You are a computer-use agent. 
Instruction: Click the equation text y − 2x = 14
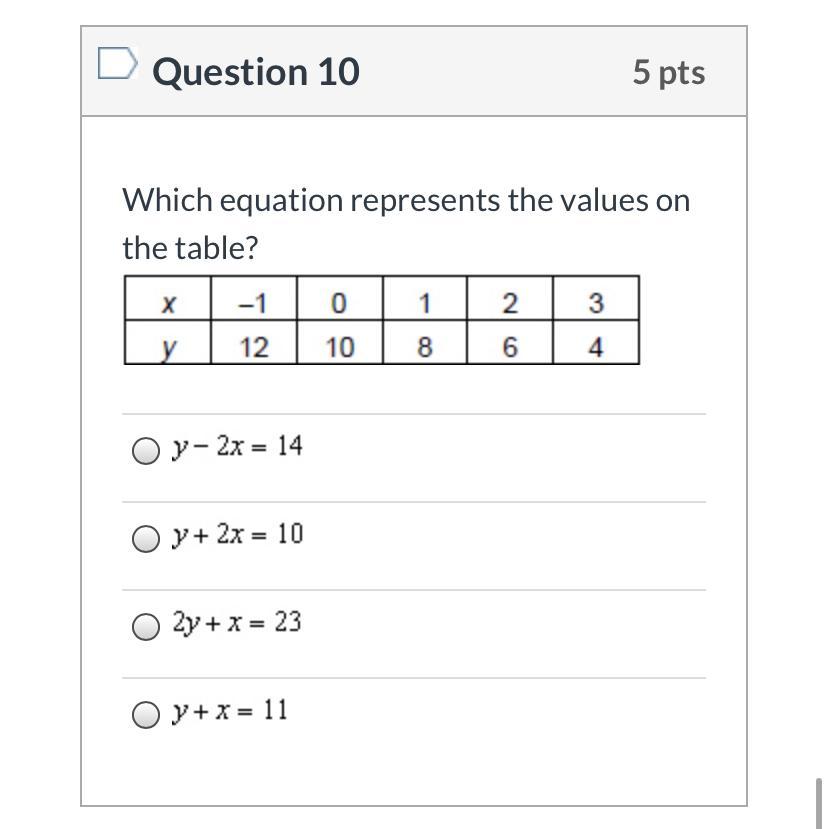point(237,446)
